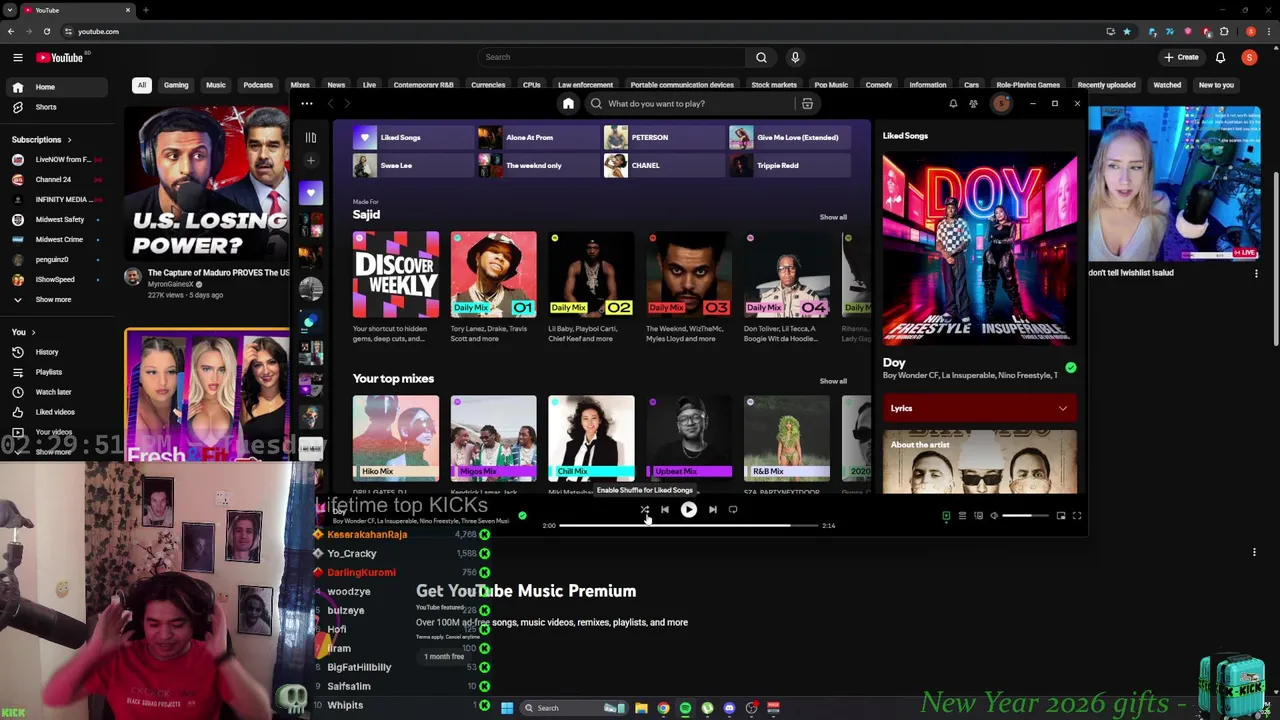Open the Spotify Queue icon
Image resolution: width=1280 pixels, height=720 pixels.
tap(962, 516)
